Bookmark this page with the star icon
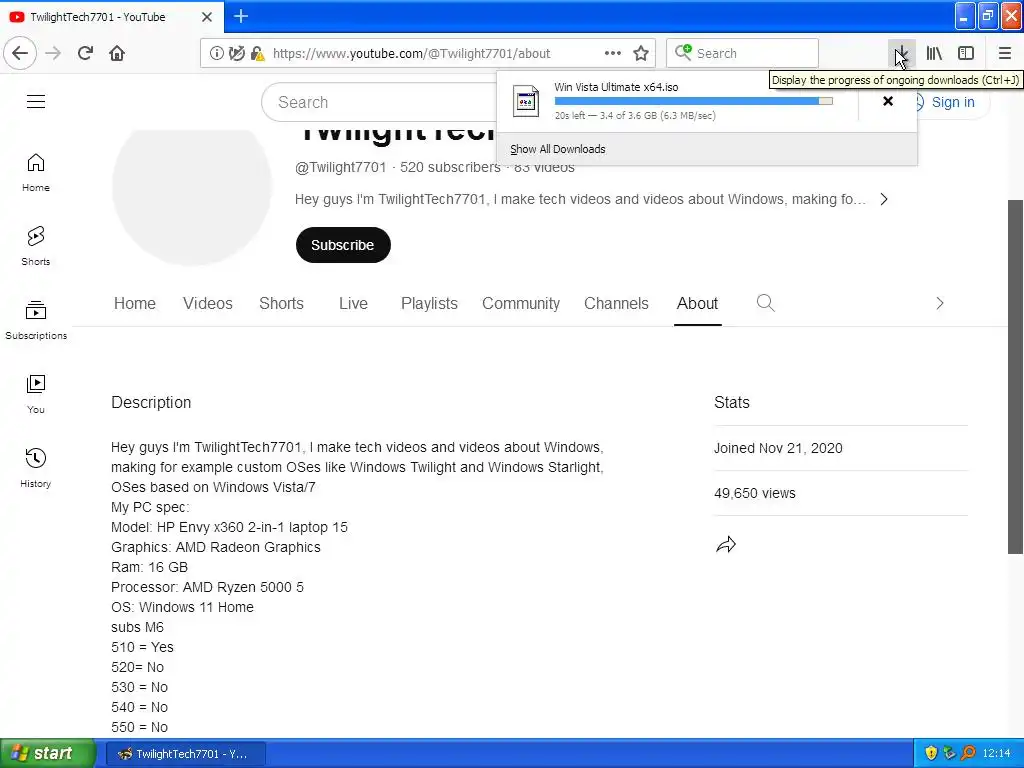This screenshot has width=1024, height=768. click(641, 53)
